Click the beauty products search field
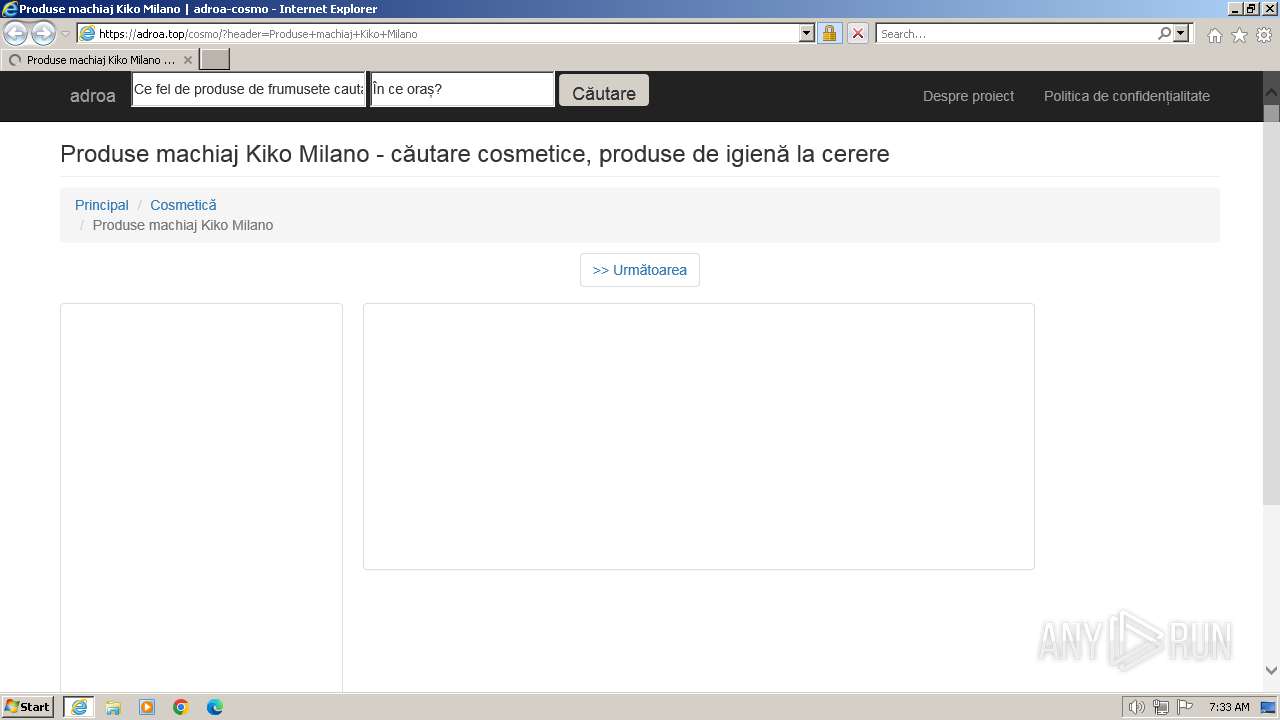1280x720 pixels. pos(249,89)
